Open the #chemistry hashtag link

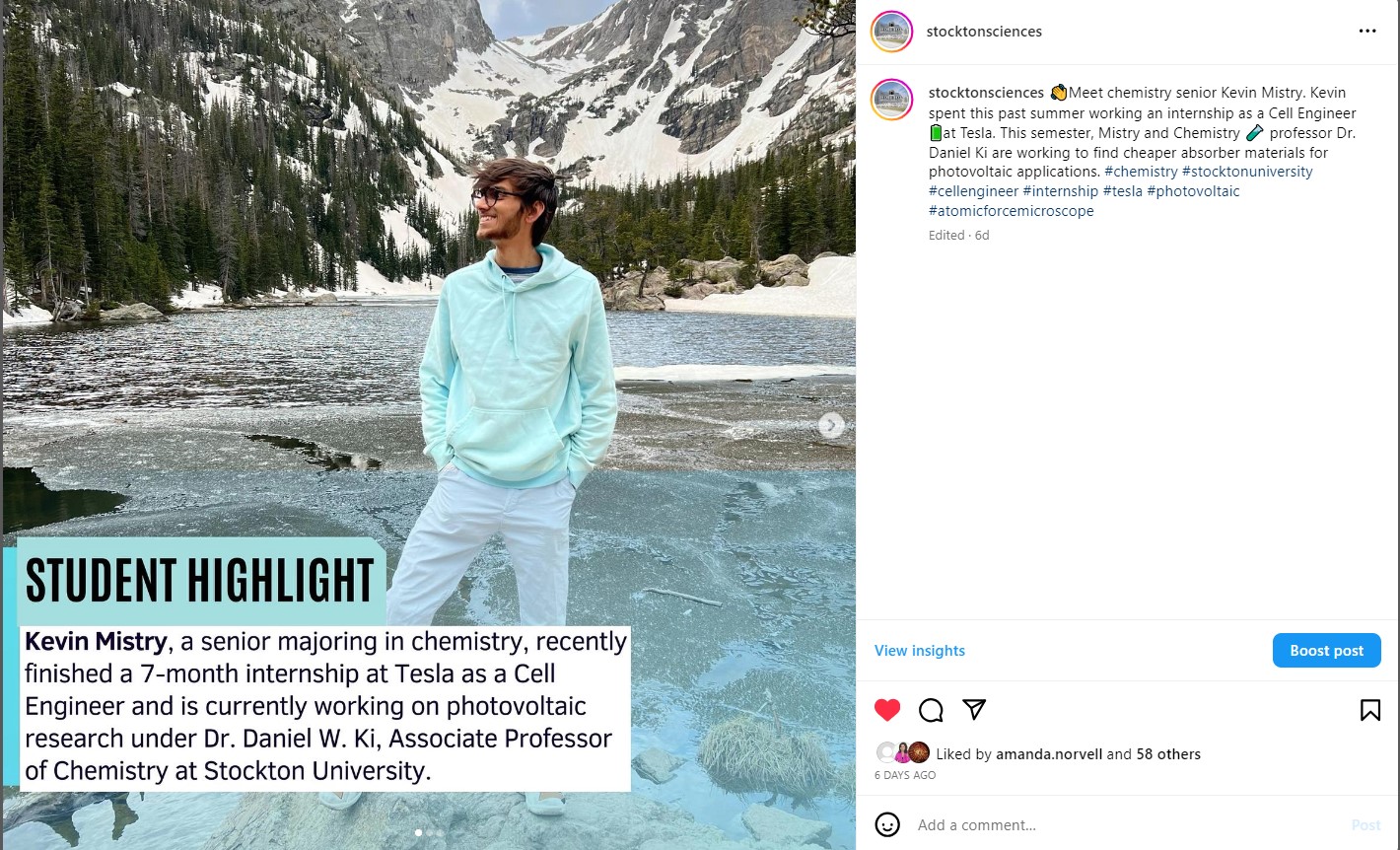click(x=1141, y=171)
